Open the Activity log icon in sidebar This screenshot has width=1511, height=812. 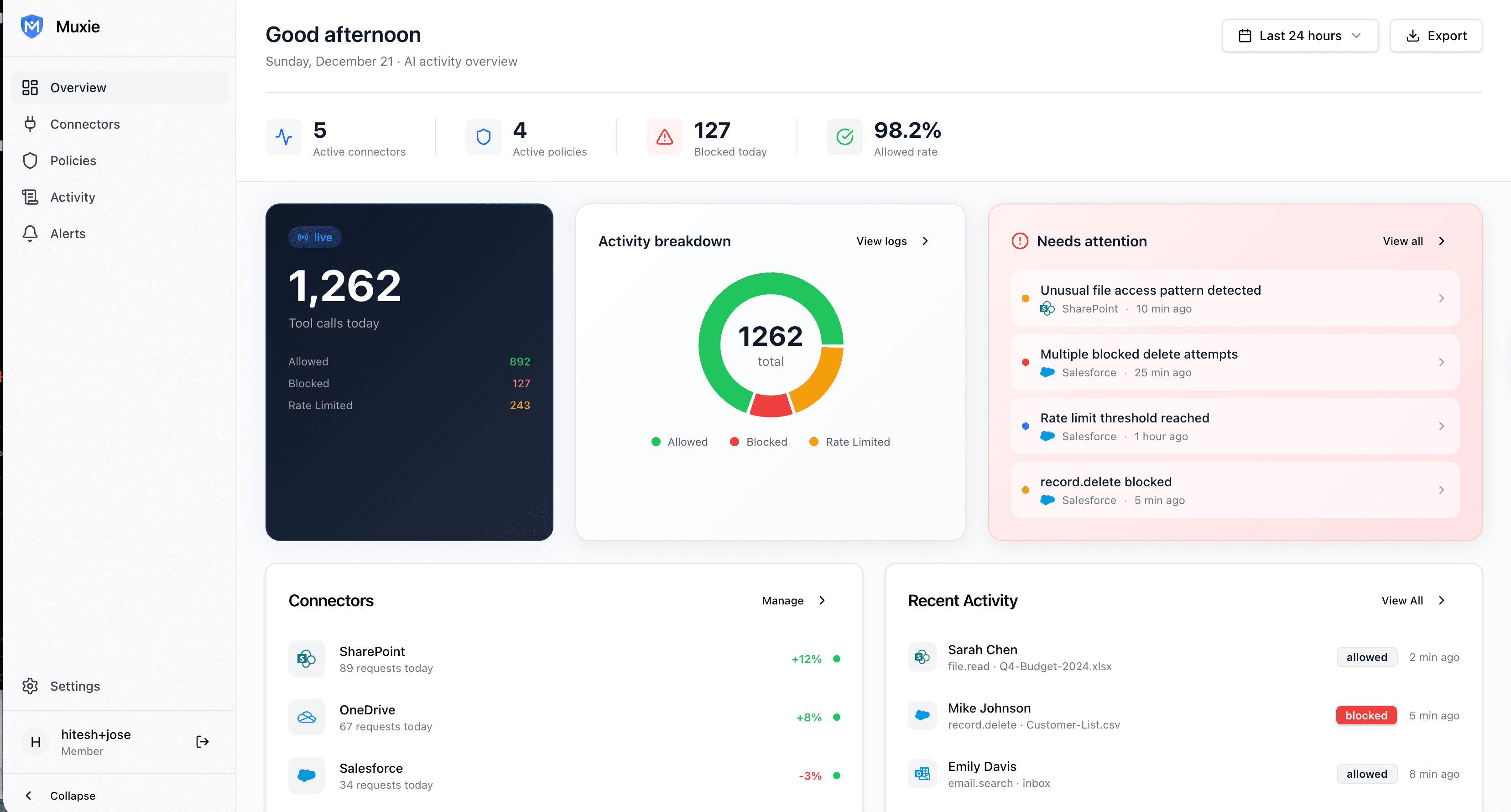30,197
